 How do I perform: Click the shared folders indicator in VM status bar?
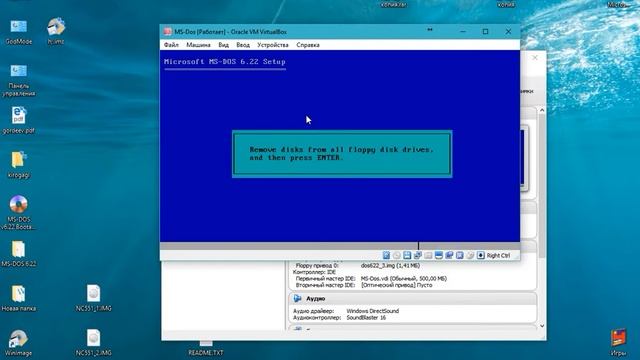tap(439, 255)
